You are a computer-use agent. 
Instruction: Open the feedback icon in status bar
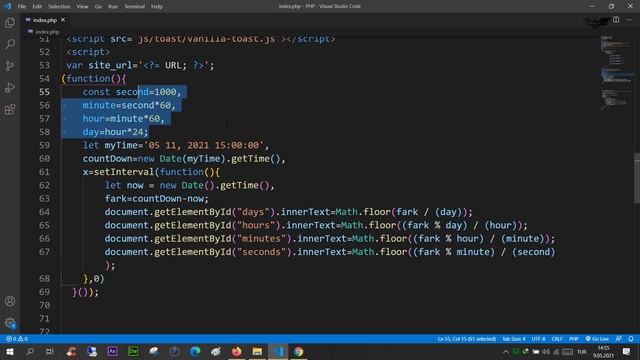pos(619,339)
